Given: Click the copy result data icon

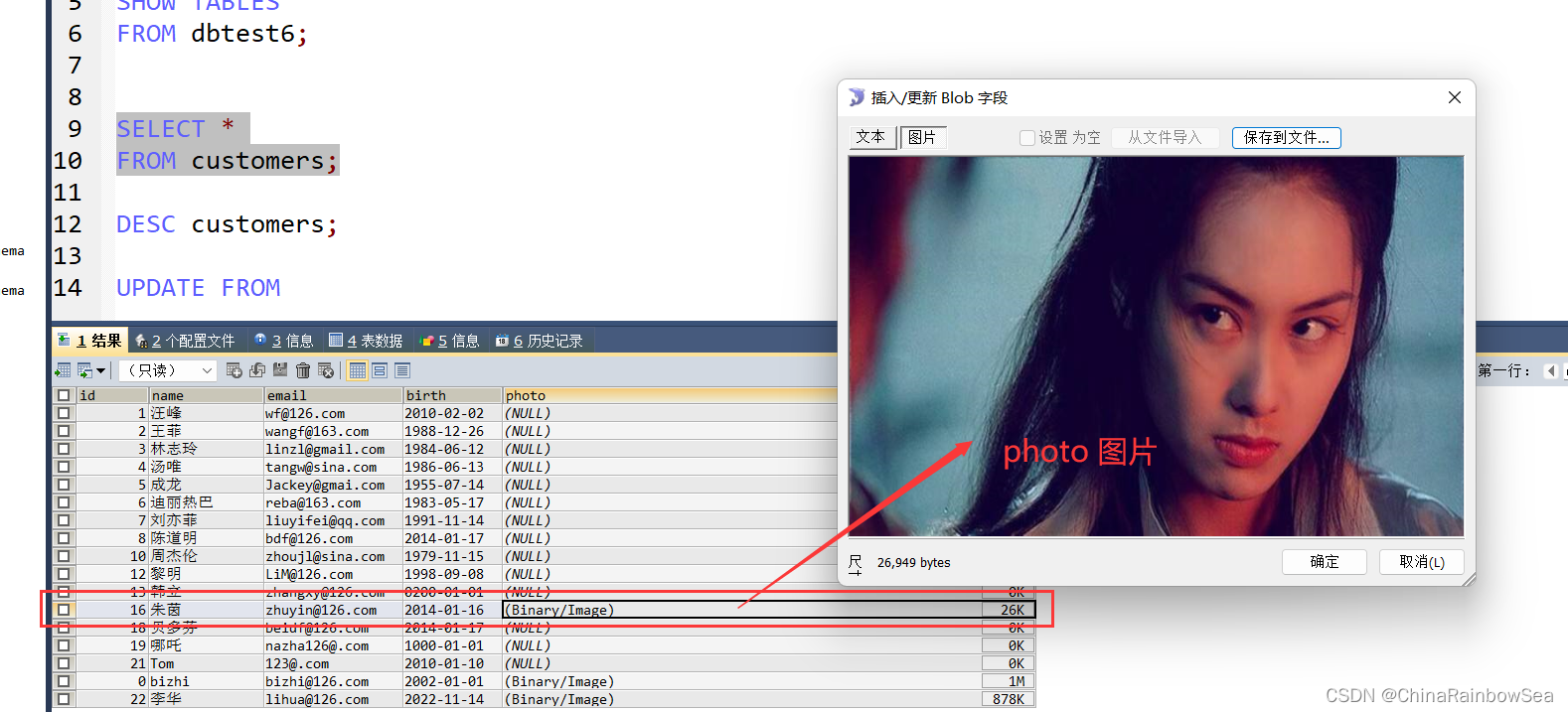Looking at the screenshot, I should [84, 370].
